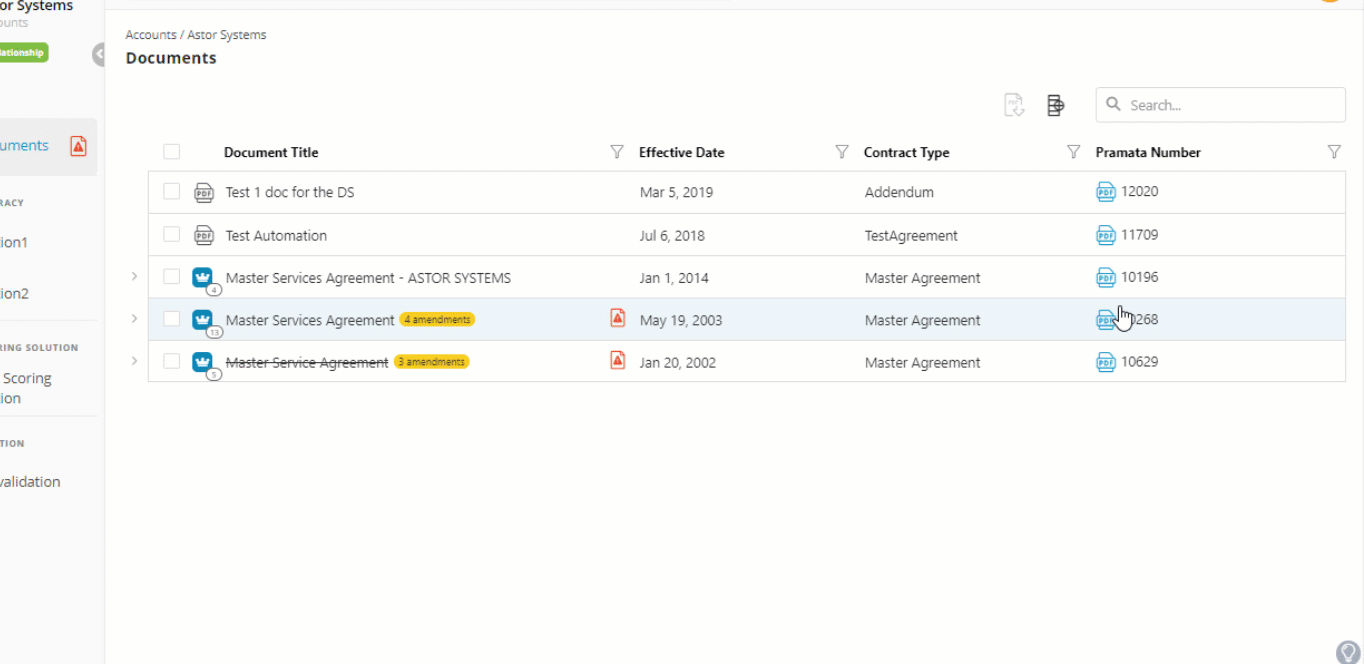
Task: Check the box for Jan 20, 2002 agreement
Action: (172, 361)
